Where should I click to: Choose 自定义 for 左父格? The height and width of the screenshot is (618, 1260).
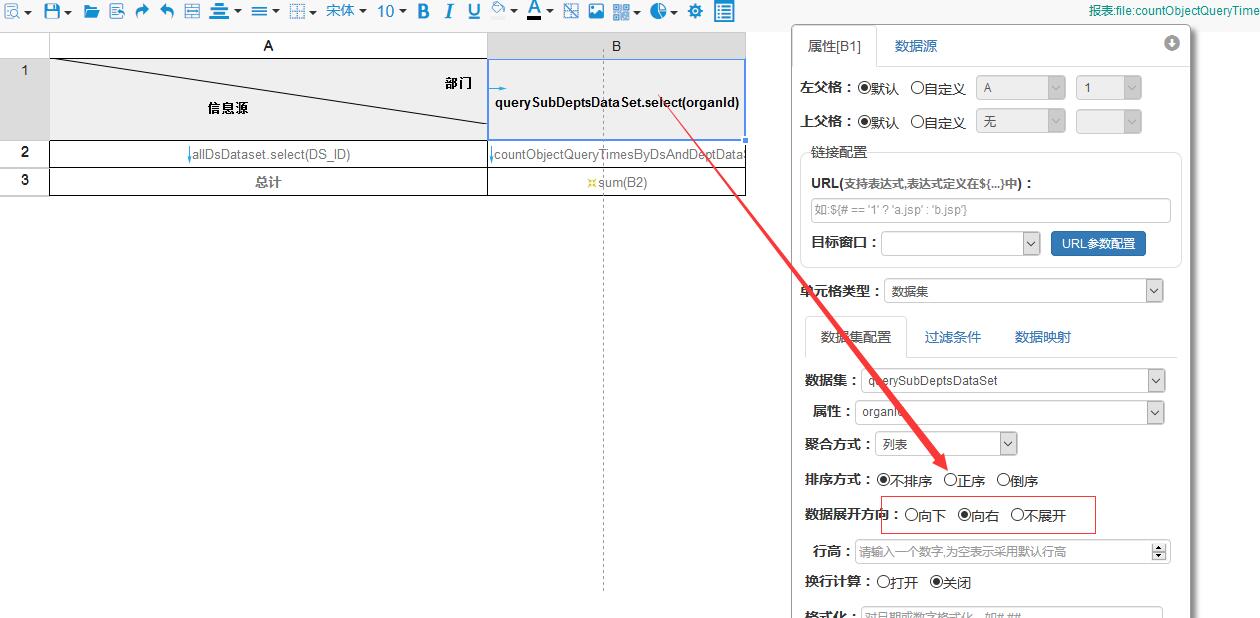(x=917, y=88)
